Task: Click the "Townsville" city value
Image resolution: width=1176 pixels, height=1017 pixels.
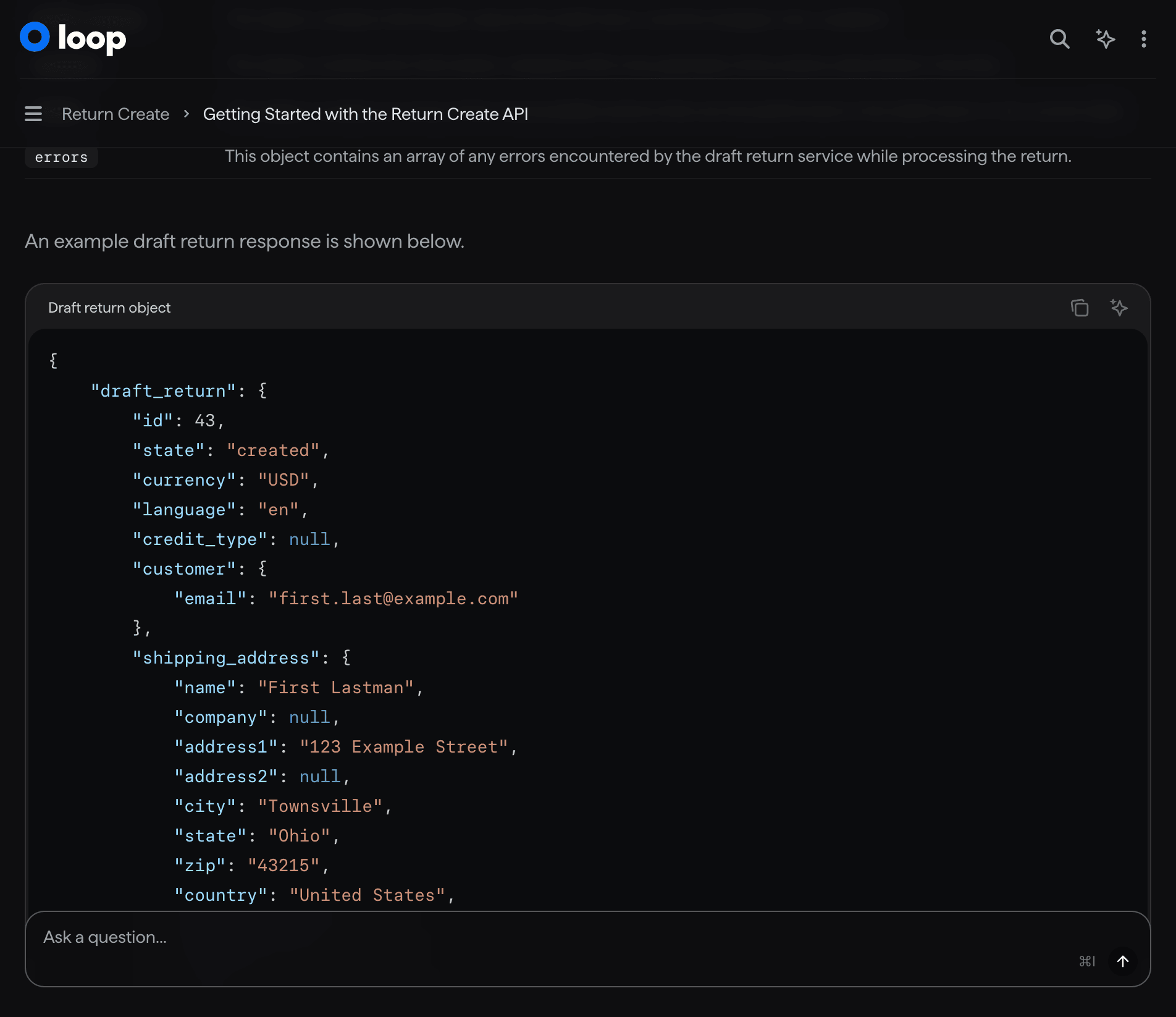Action: 320,806
